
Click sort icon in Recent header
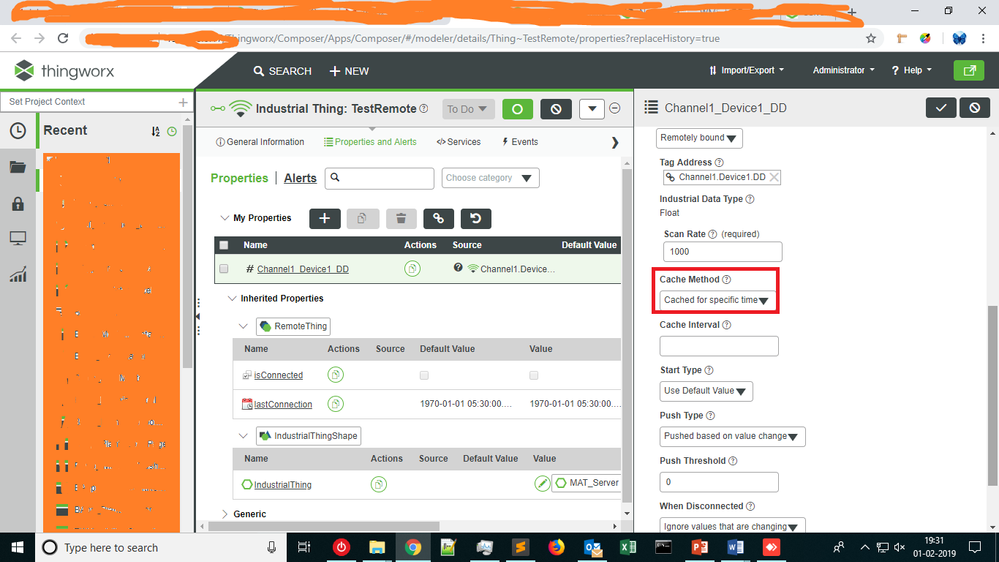(155, 131)
